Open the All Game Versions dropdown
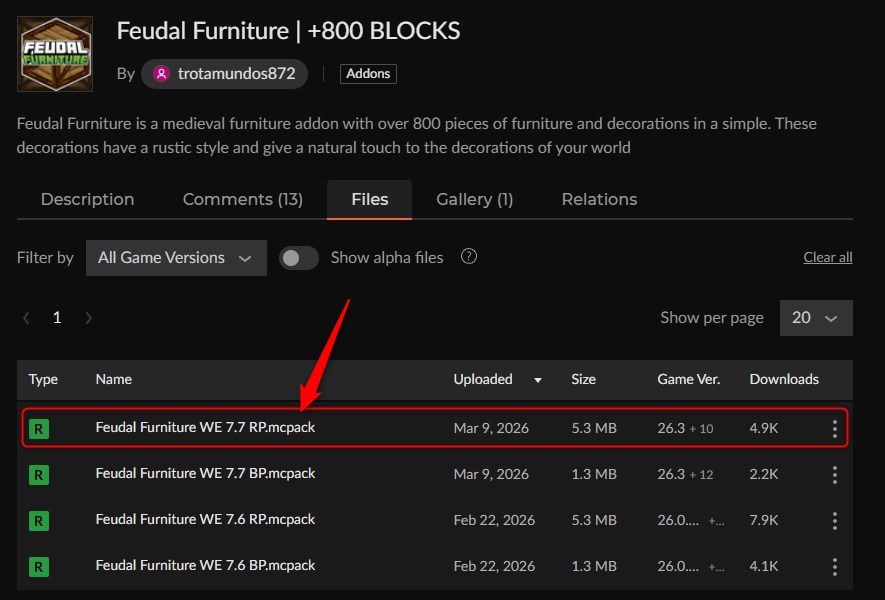This screenshot has height=600, width=885. [176, 257]
